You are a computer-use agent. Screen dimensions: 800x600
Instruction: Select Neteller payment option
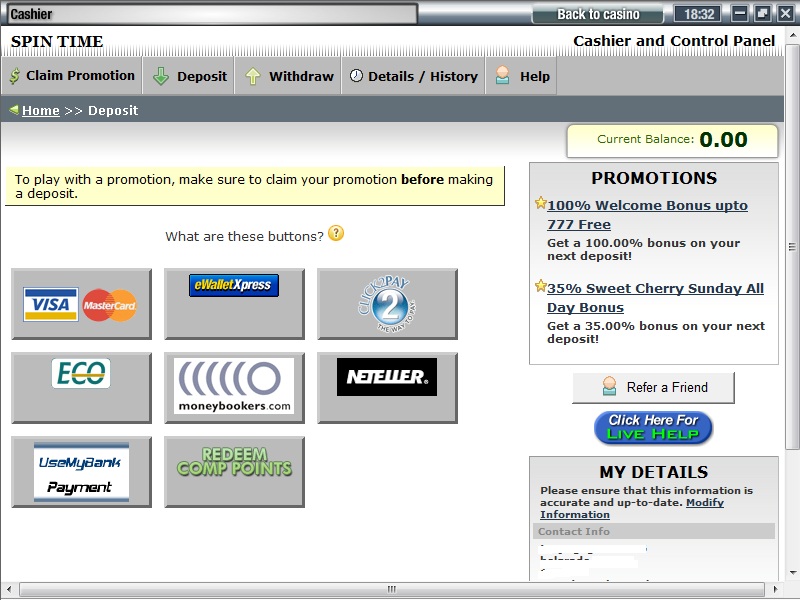(387, 388)
